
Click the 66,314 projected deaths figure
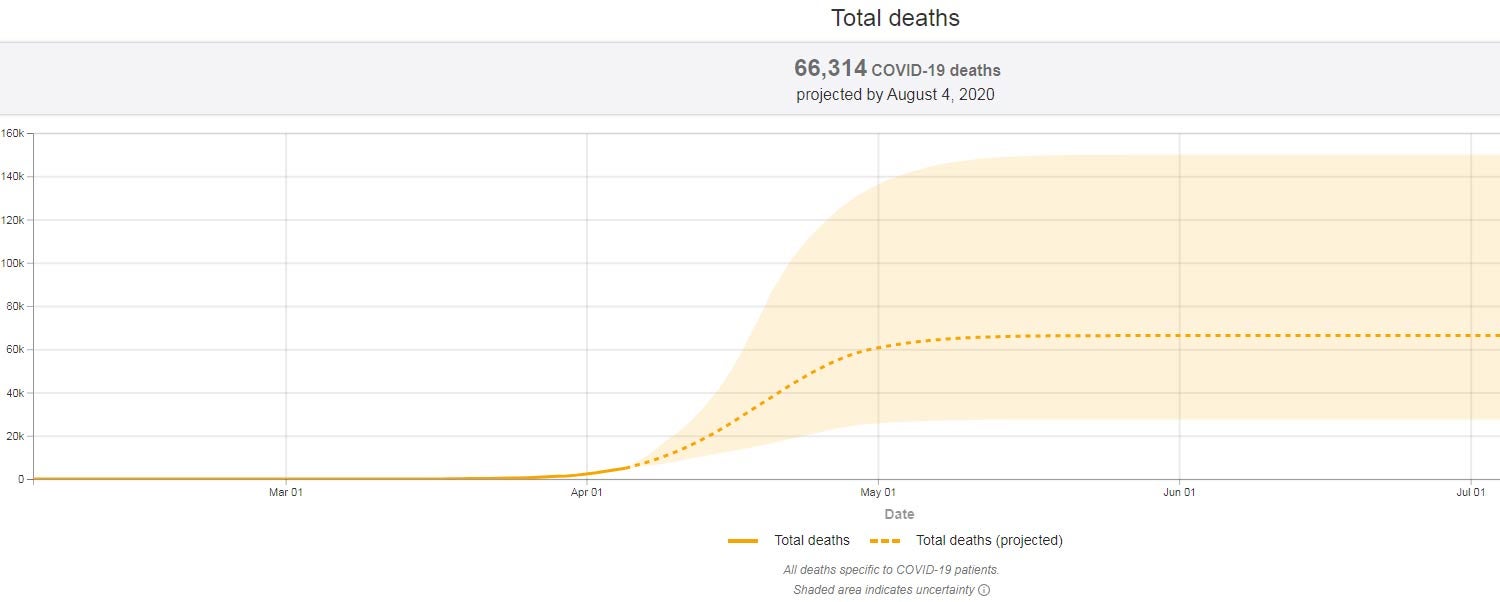coord(830,68)
